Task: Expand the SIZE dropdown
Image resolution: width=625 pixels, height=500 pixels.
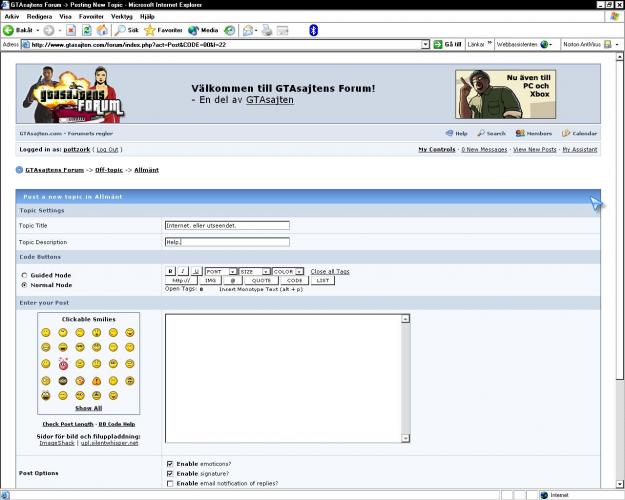Action: tap(266, 271)
